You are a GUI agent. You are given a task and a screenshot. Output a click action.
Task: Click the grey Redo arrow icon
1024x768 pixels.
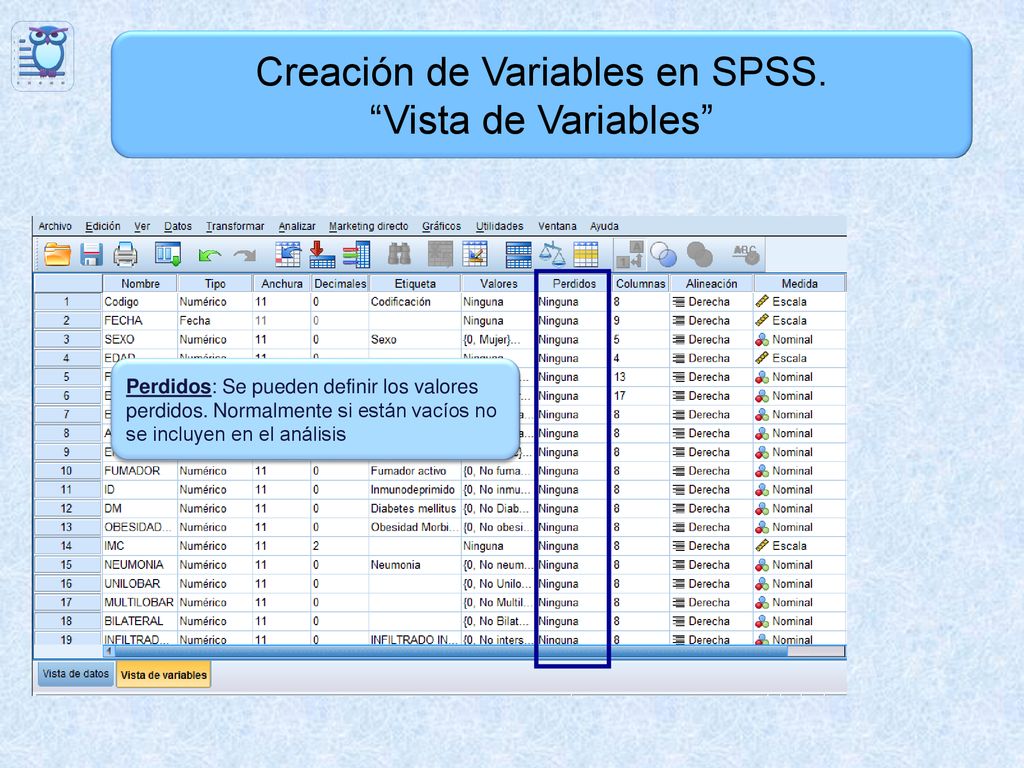tap(245, 255)
